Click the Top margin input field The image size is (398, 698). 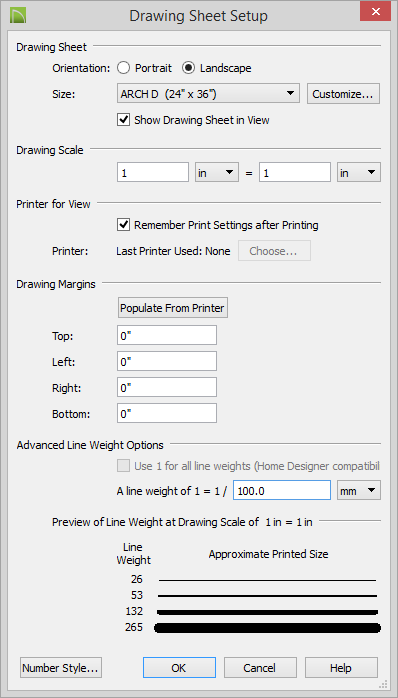pos(167,335)
